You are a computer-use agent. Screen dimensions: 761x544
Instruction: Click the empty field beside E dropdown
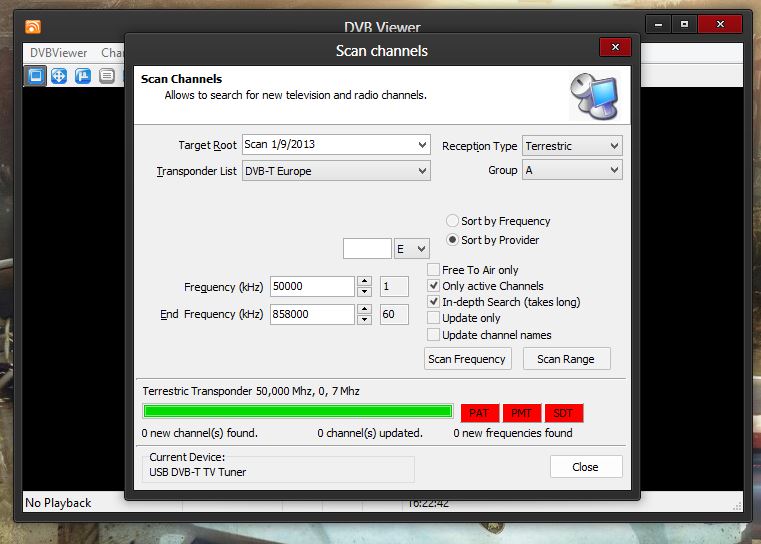[x=367, y=248]
